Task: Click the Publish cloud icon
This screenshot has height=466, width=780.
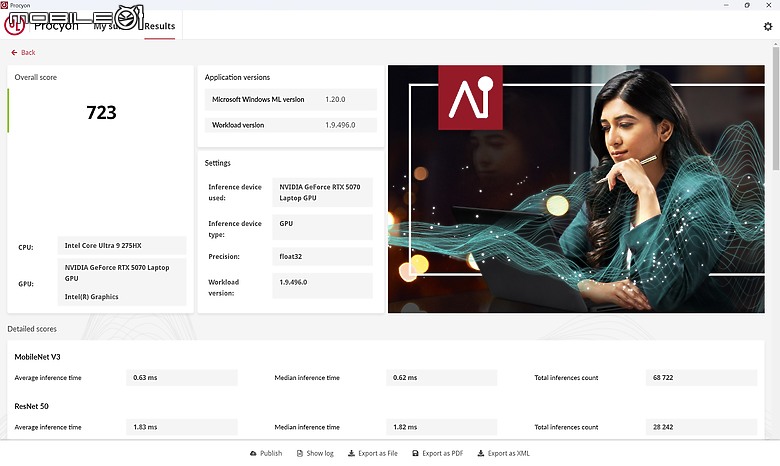Action: click(x=253, y=453)
